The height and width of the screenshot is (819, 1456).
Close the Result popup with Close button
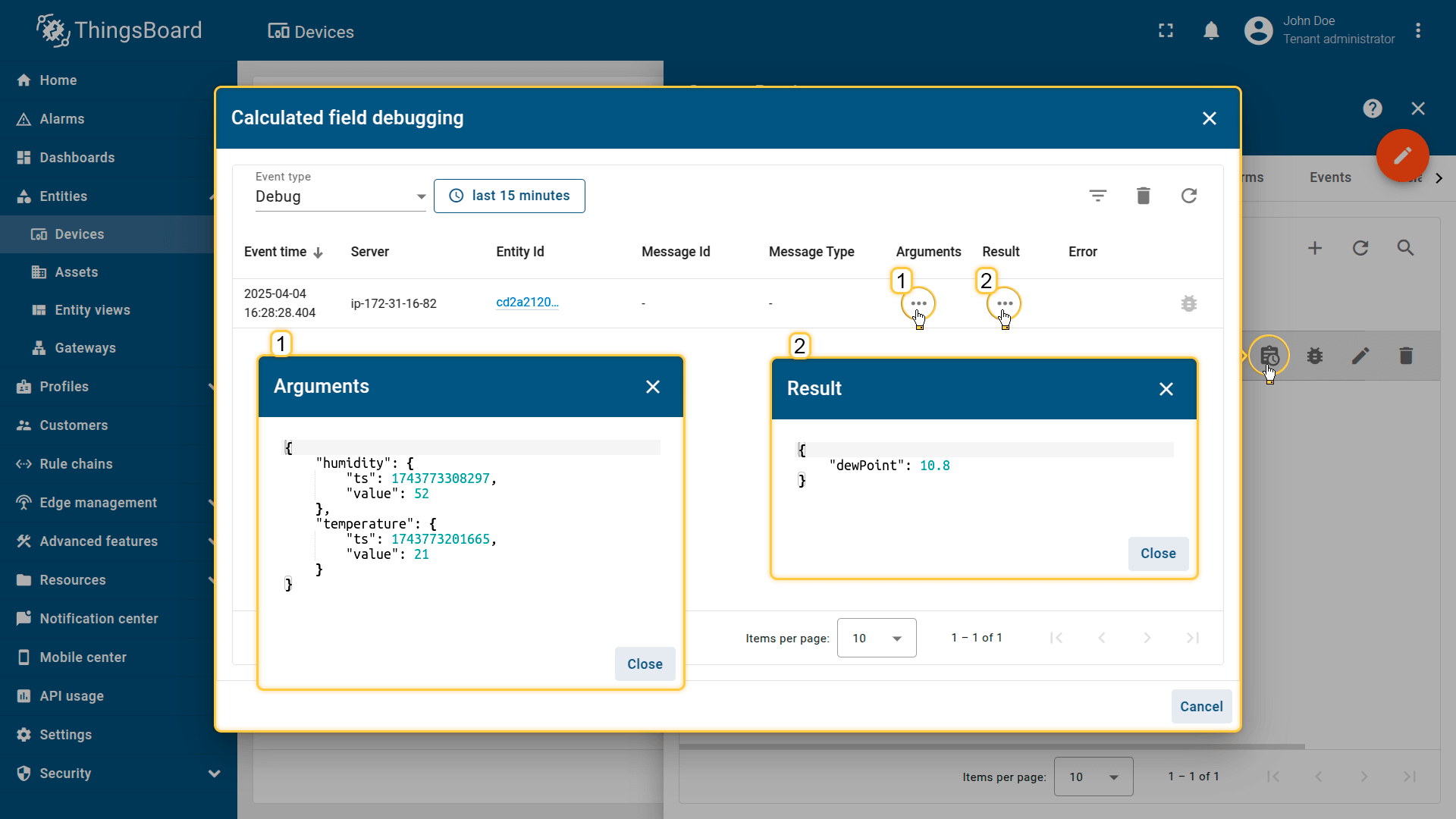pyautogui.click(x=1157, y=554)
